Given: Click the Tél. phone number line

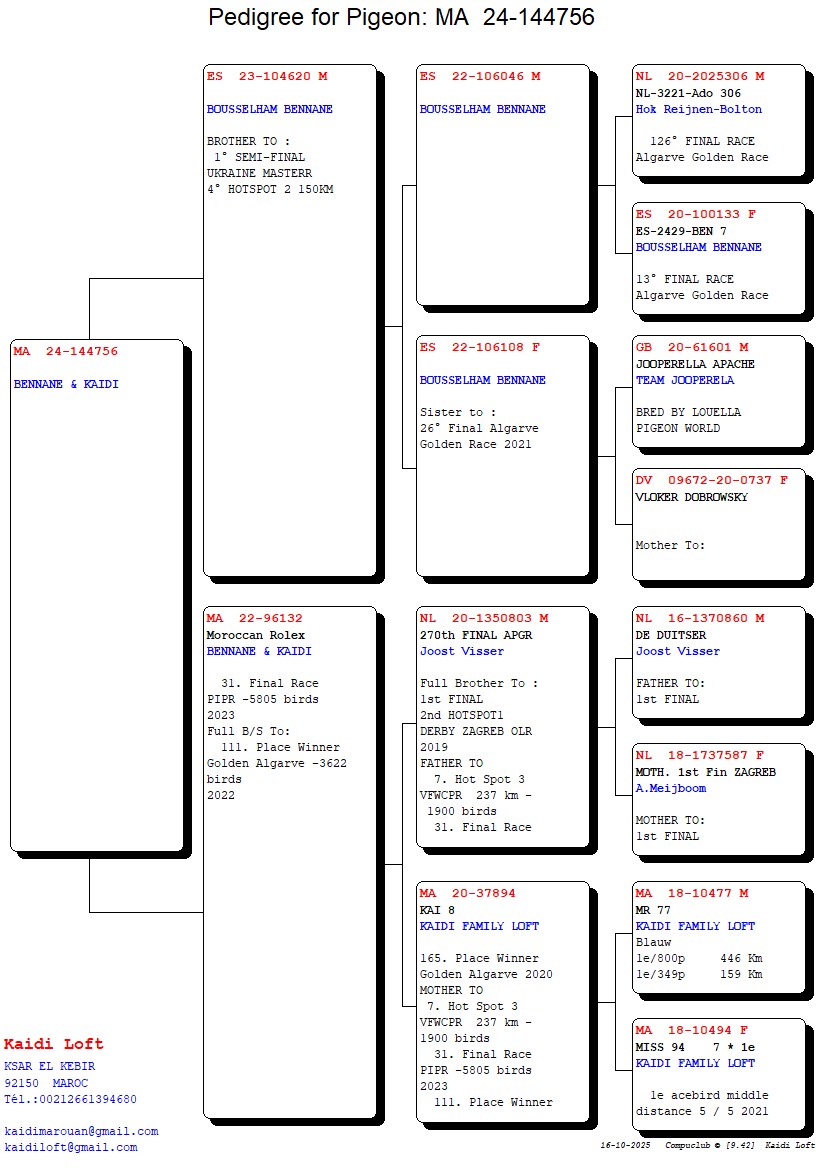Looking at the screenshot, I should [x=70, y=1099].
